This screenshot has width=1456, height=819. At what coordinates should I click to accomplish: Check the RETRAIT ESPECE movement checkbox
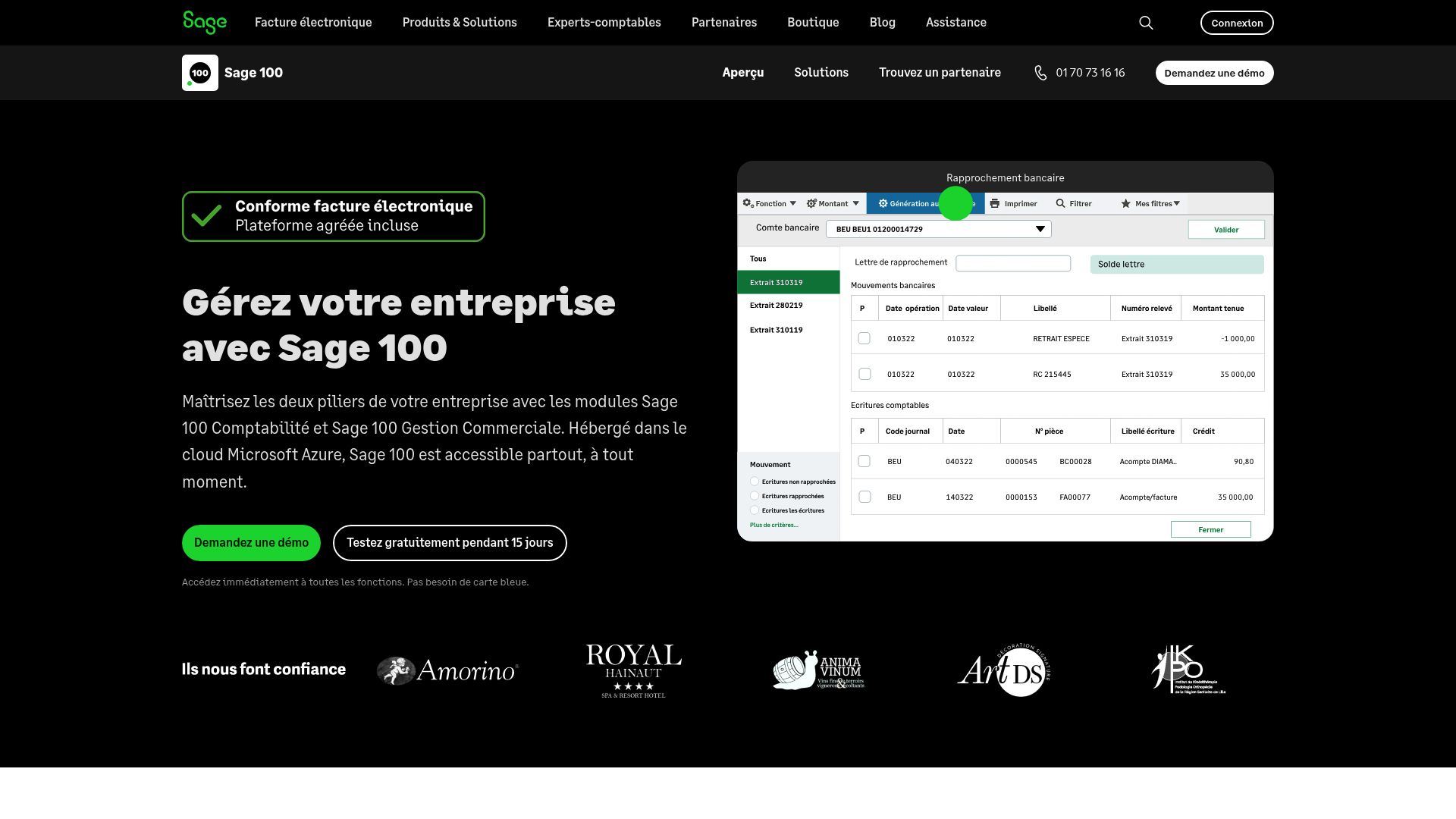pyautogui.click(x=864, y=338)
